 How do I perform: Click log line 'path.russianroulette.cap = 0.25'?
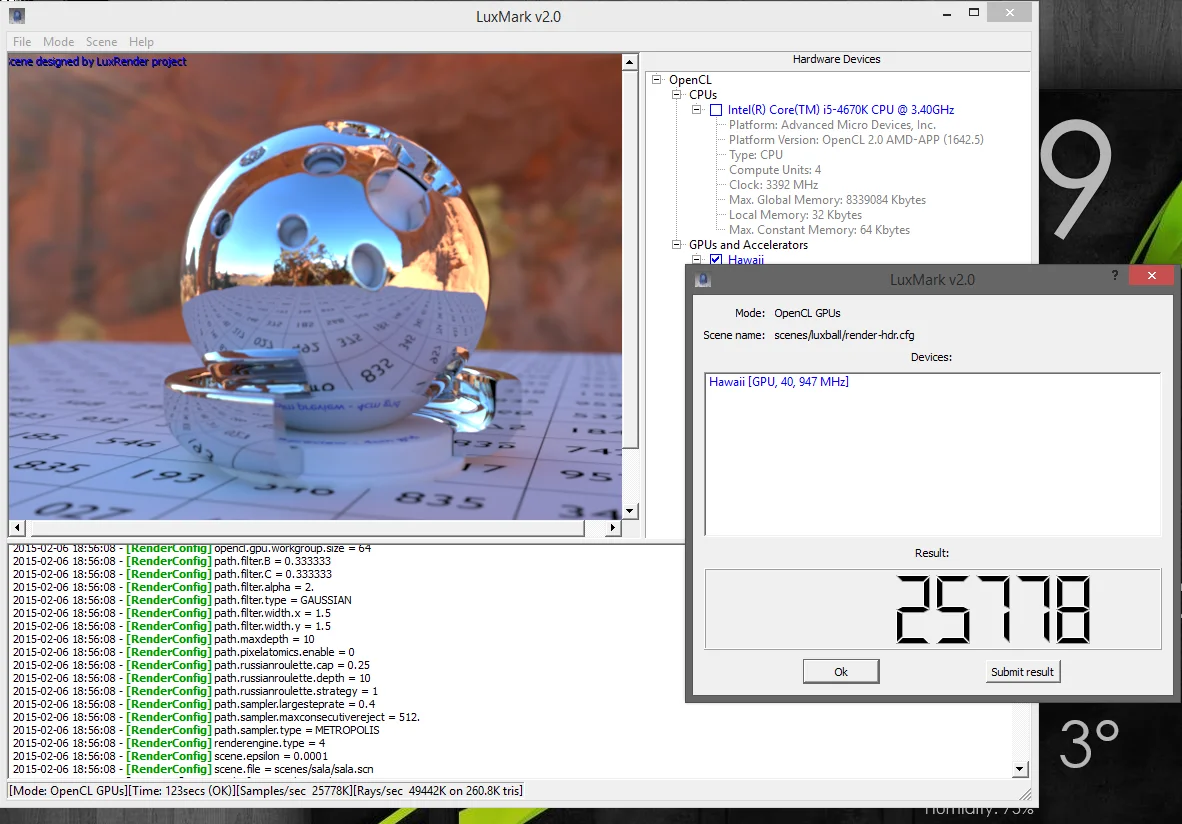coord(191,665)
